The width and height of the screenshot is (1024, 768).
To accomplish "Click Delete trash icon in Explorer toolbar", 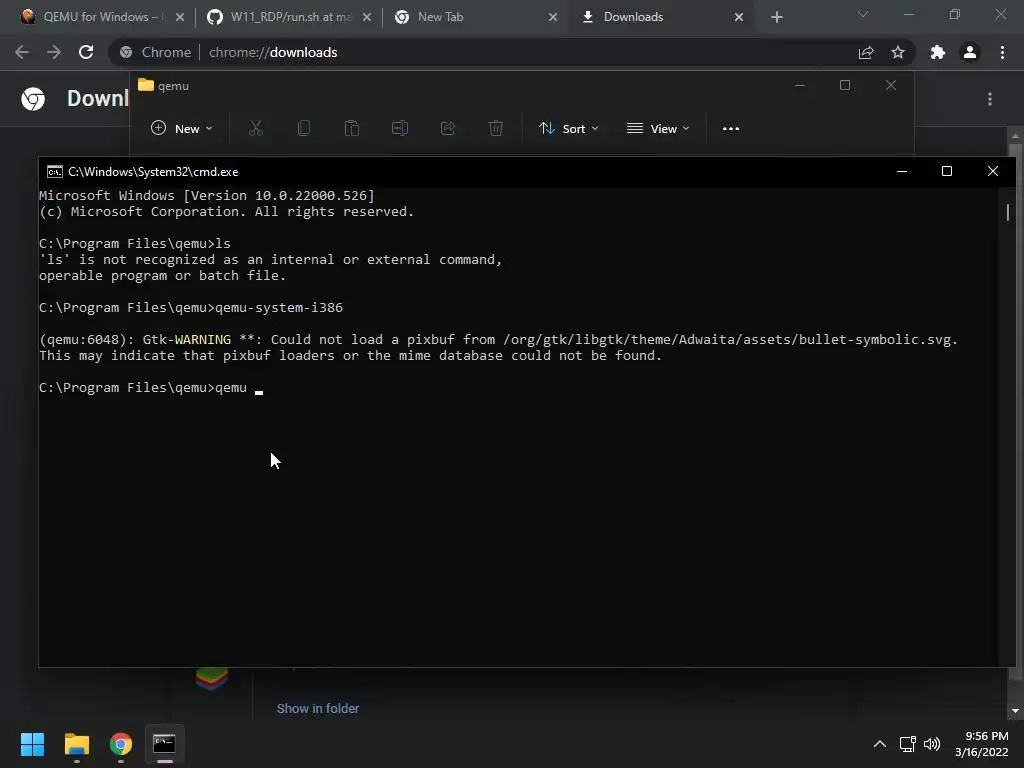I will click(496, 128).
